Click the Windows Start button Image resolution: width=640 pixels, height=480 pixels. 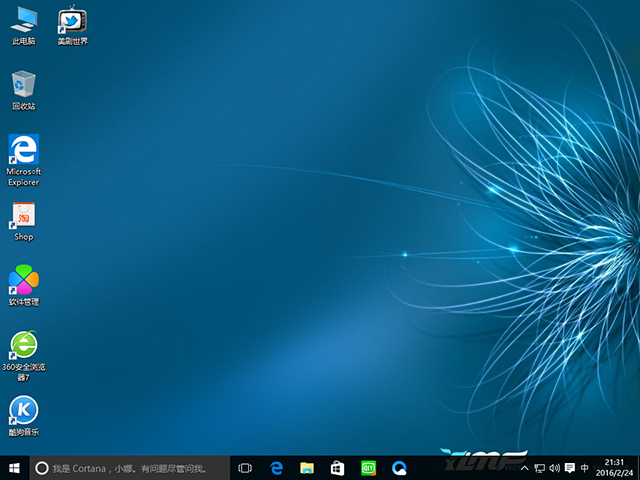14,467
